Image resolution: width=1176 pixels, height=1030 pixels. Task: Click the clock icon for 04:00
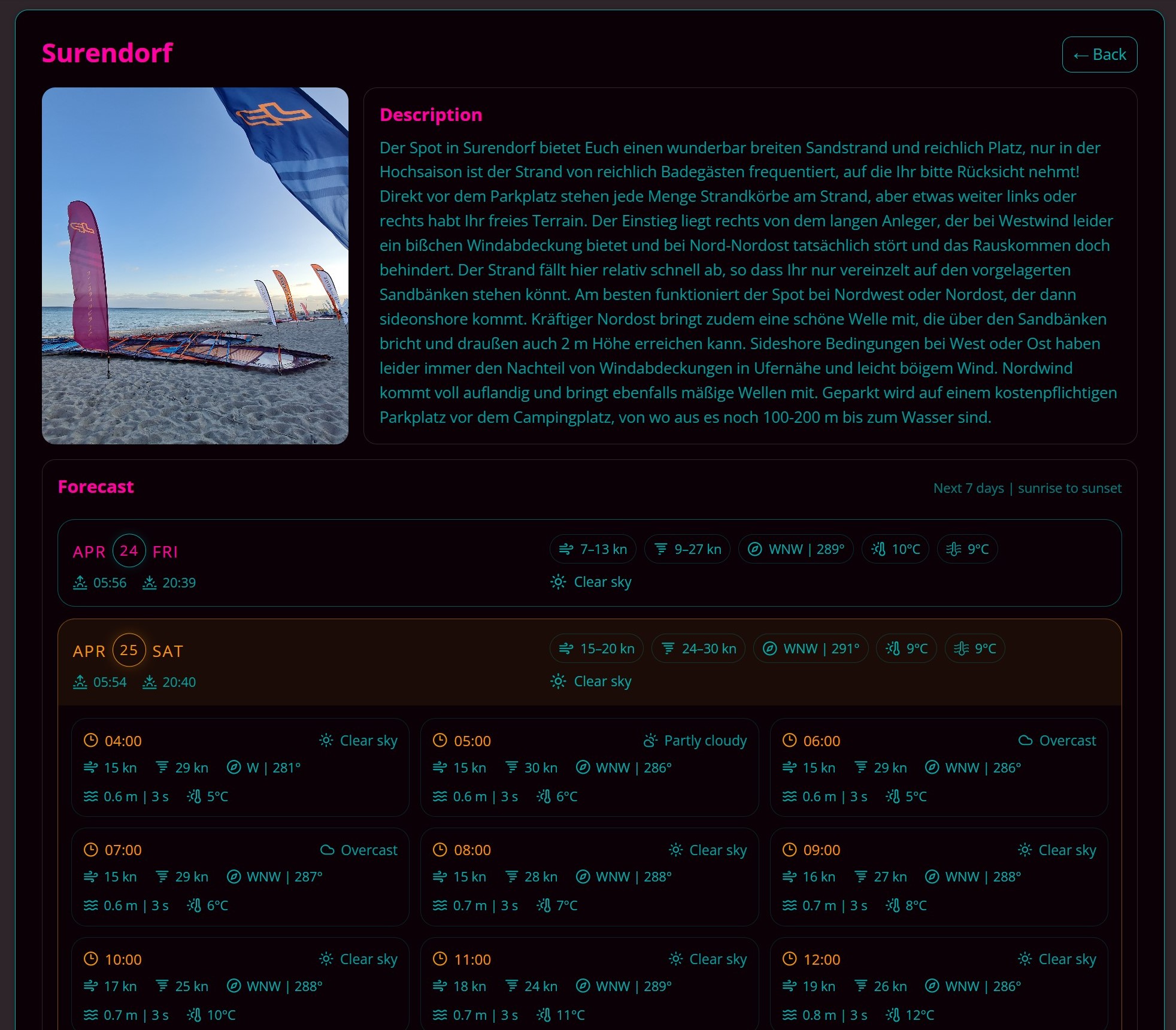(90, 741)
